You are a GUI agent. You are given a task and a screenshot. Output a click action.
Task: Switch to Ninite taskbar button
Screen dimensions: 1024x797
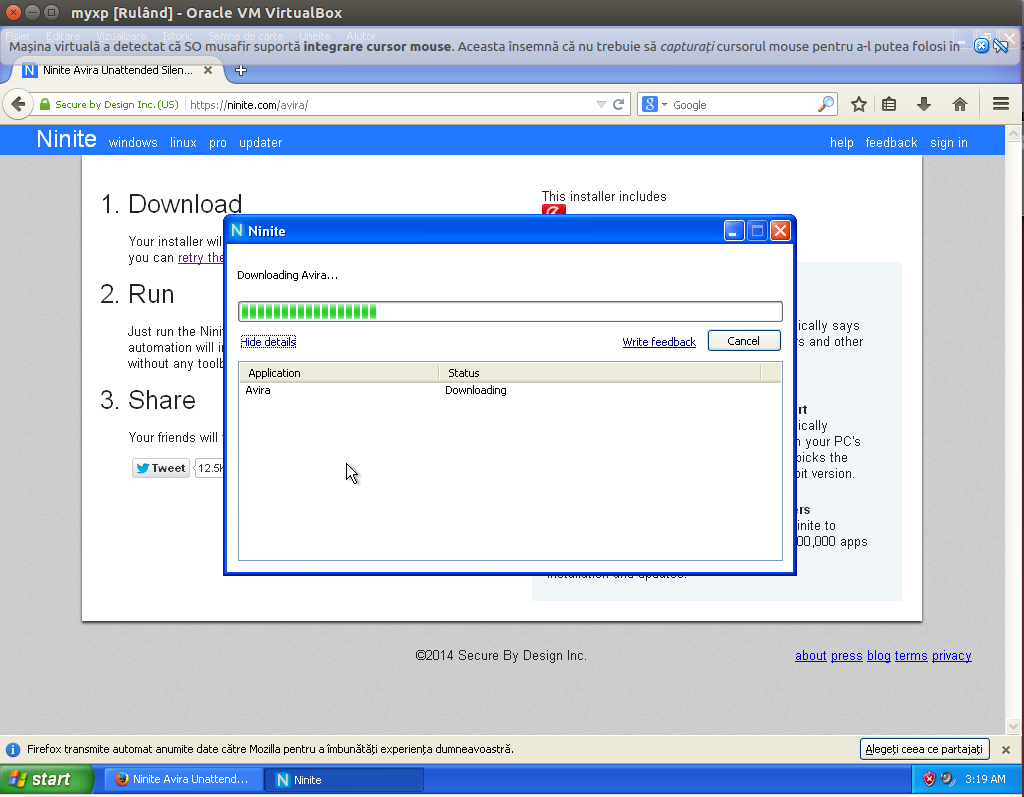point(344,779)
